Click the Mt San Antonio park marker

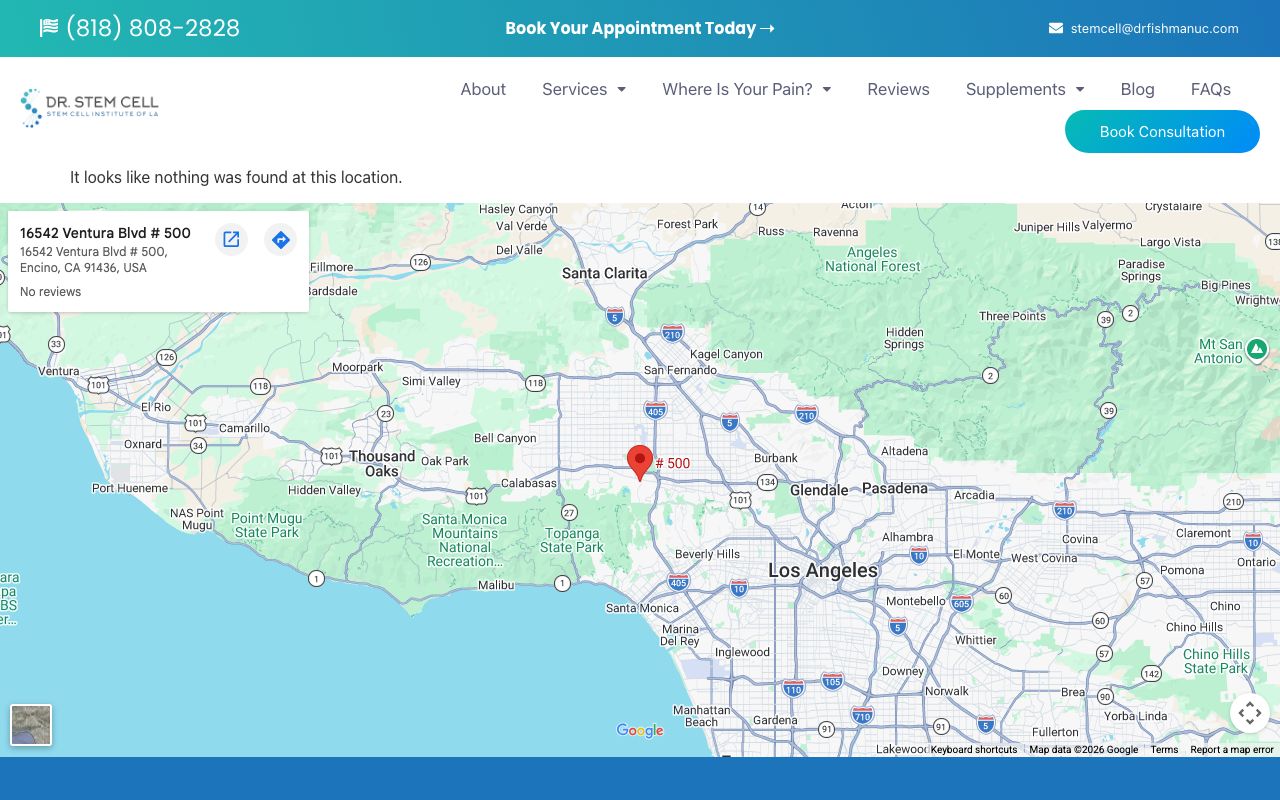1257,349
